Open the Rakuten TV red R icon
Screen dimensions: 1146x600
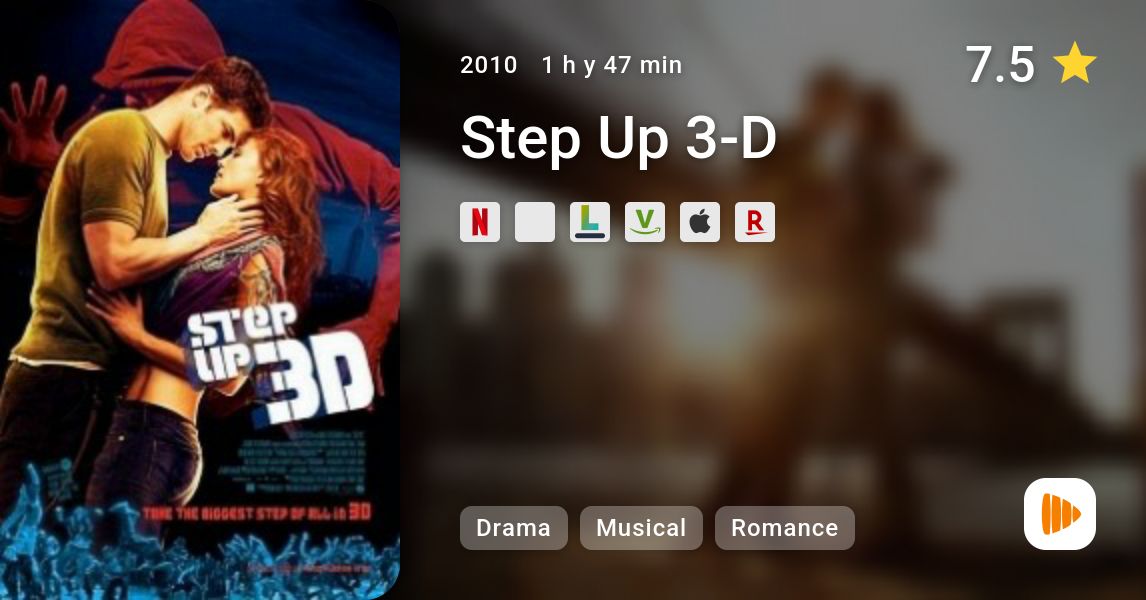point(755,222)
